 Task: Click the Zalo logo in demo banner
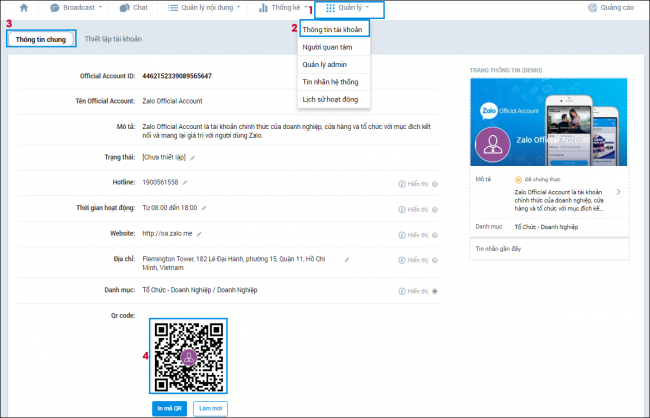pos(489,111)
